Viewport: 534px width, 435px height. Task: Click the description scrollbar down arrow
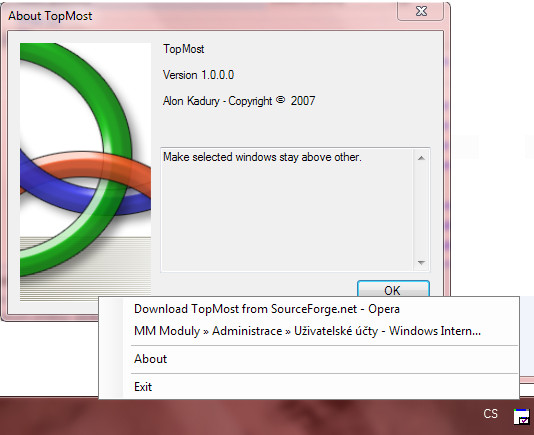(x=421, y=263)
